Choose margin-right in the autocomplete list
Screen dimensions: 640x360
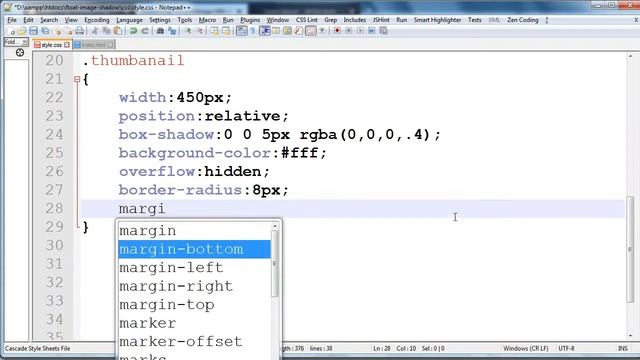click(194, 286)
